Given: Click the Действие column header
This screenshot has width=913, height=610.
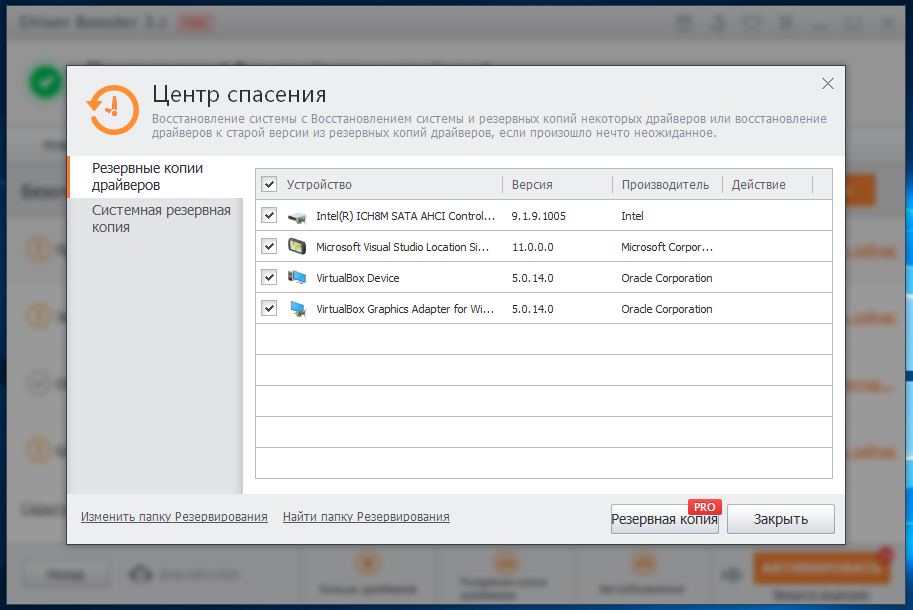Looking at the screenshot, I should [758, 185].
